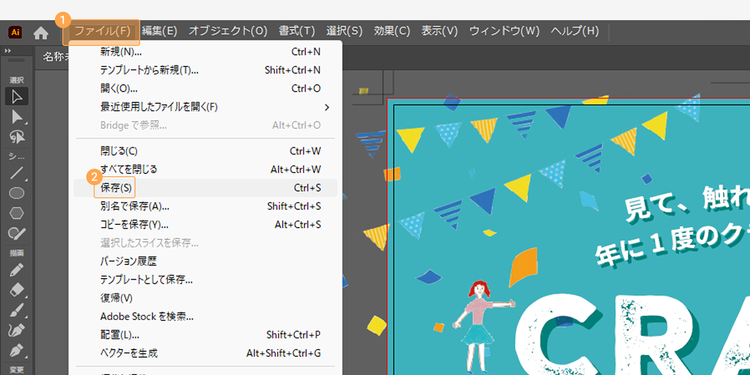Click the girl illustration on artboard
This screenshot has height=375, width=750.
[482, 326]
